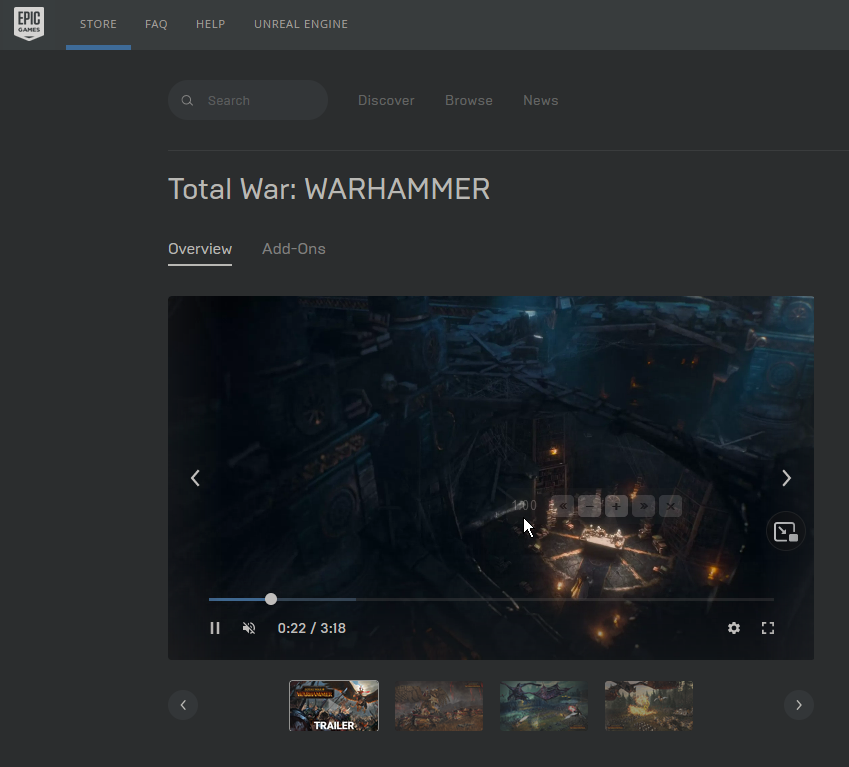The height and width of the screenshot is (767, 849).
Task: Click the Epic Games logo
Action: [x=29, y=23]
